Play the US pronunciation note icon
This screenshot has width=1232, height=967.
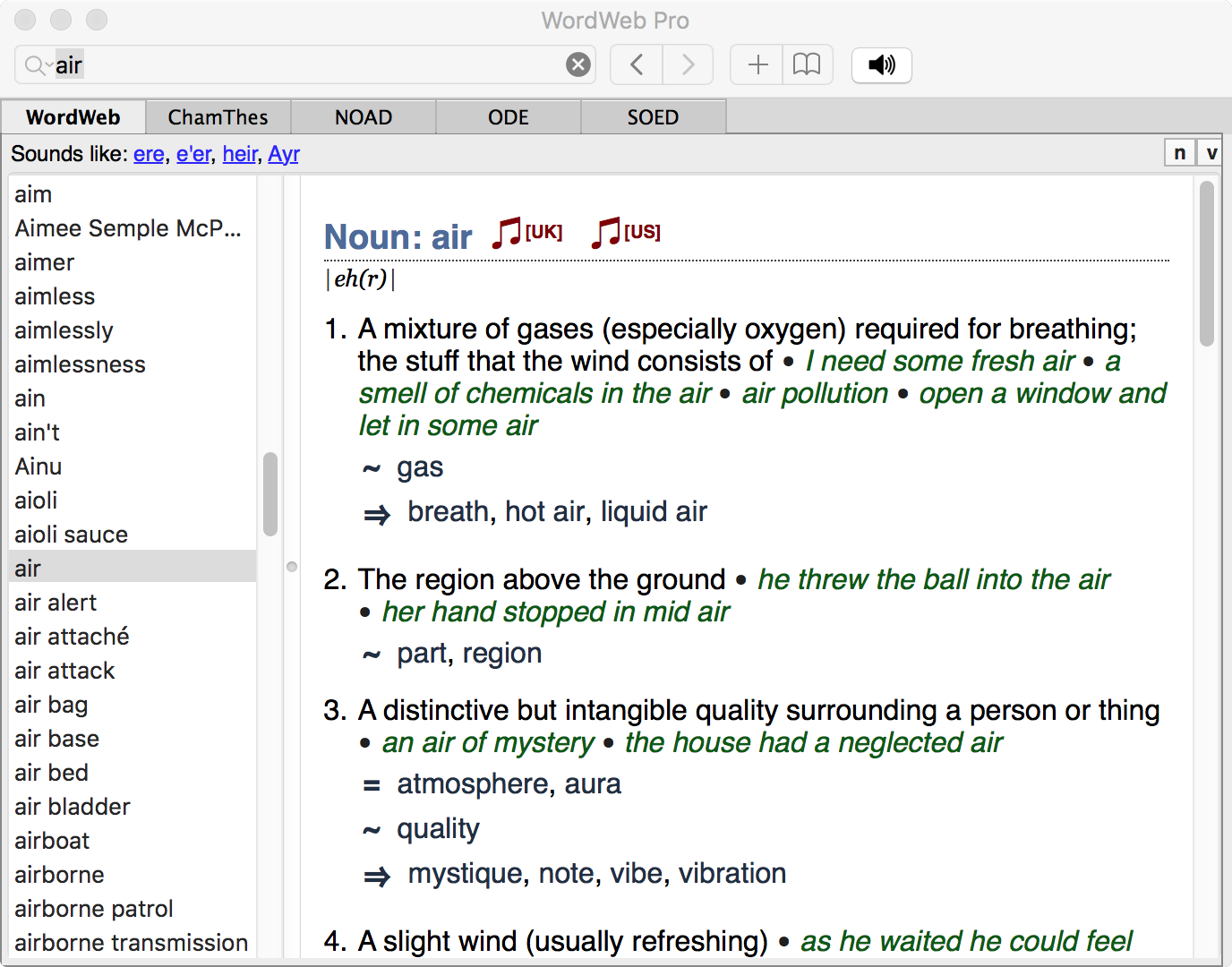604,232
